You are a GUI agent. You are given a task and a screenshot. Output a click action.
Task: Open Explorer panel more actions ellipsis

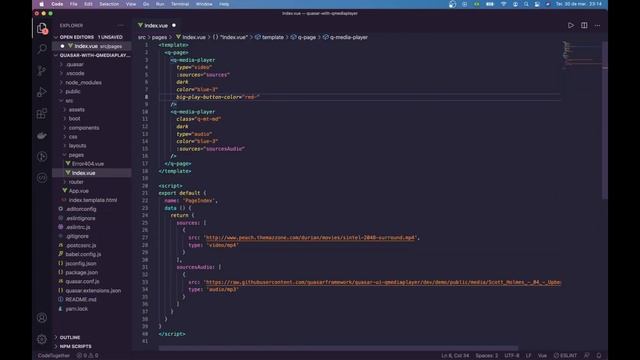(x=120, y=25)
